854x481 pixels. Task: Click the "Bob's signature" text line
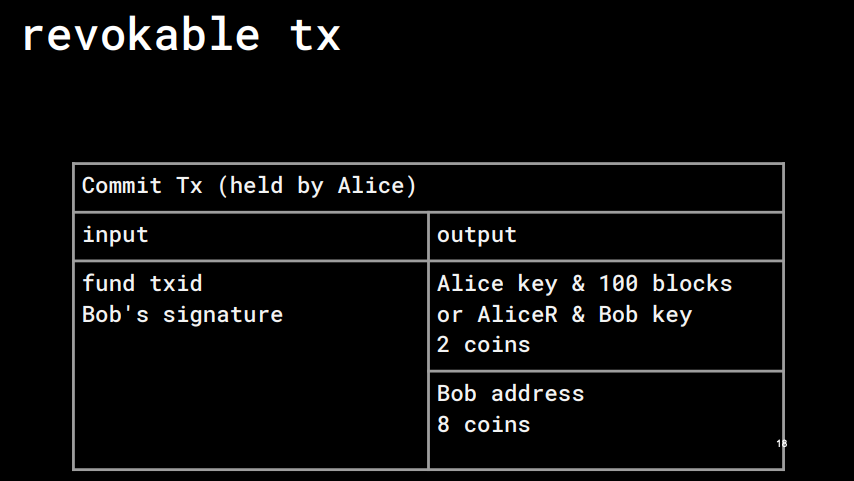coord(182,314)
